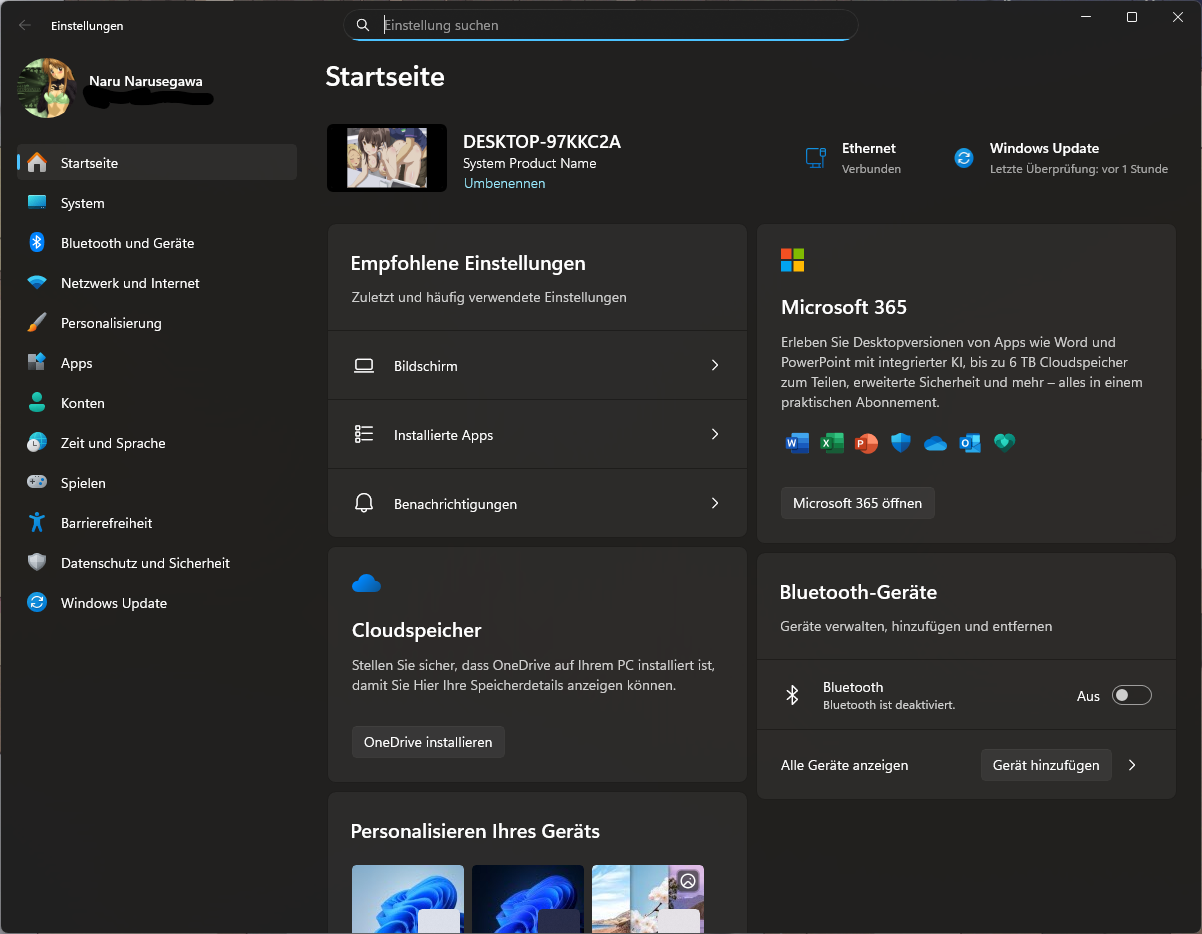Open the PowerPoint icon
The width and height of the screenshot is (1202, 934).
[x=866, y=443]
